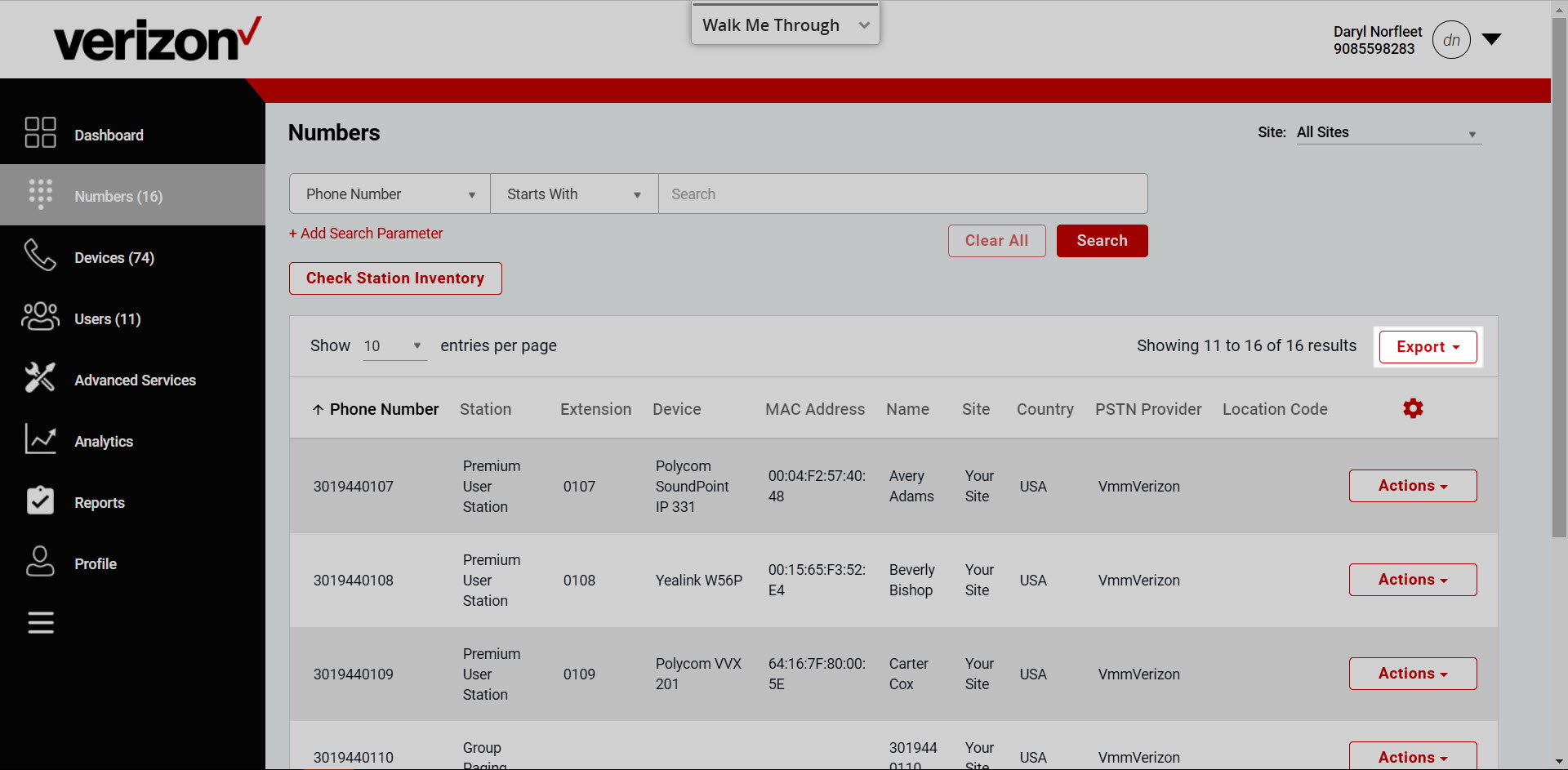Open the Walk Me Through dropdown
The image size is (1568, 770).
tap(786, 24)
